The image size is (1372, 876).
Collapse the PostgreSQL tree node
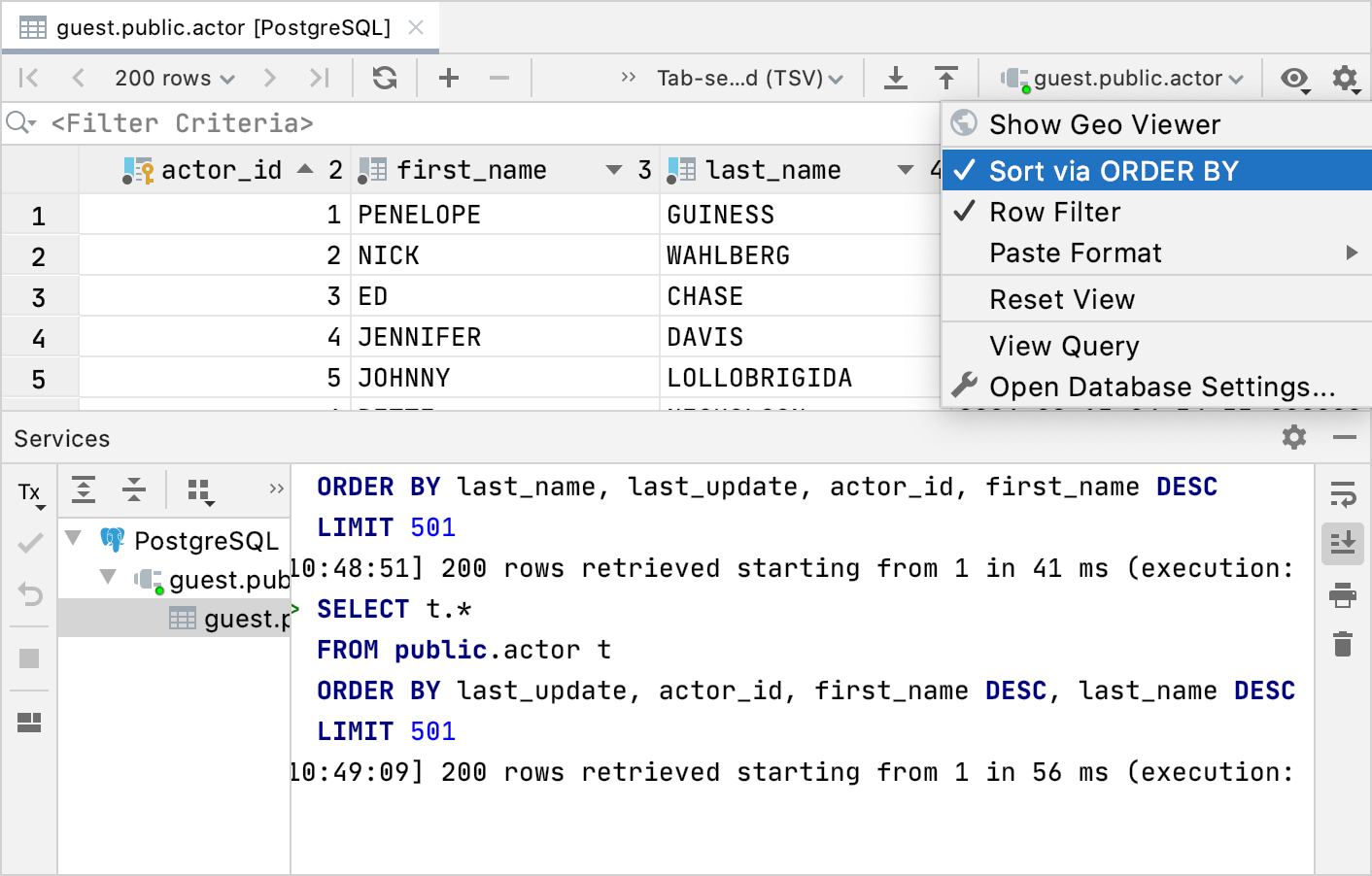pos(73,538)
